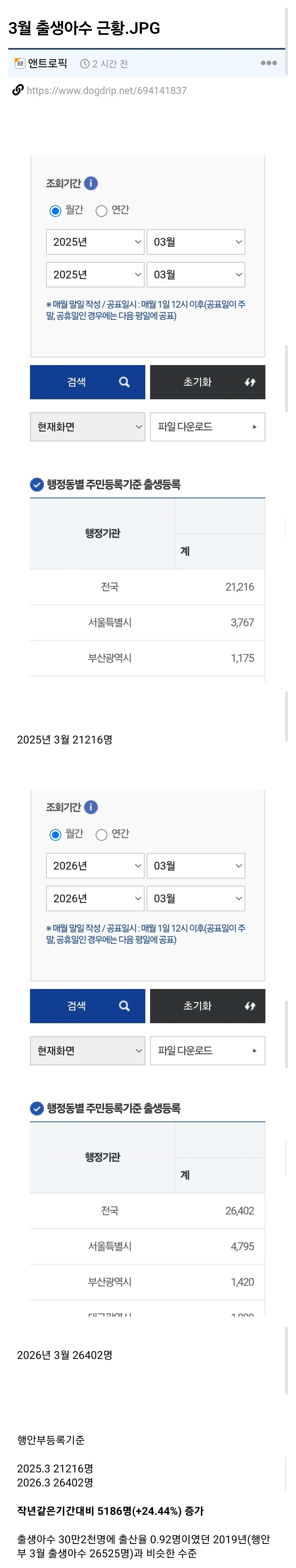Select the 월간 radio in first form
The image size is (296, 1568).
point(55,211)
